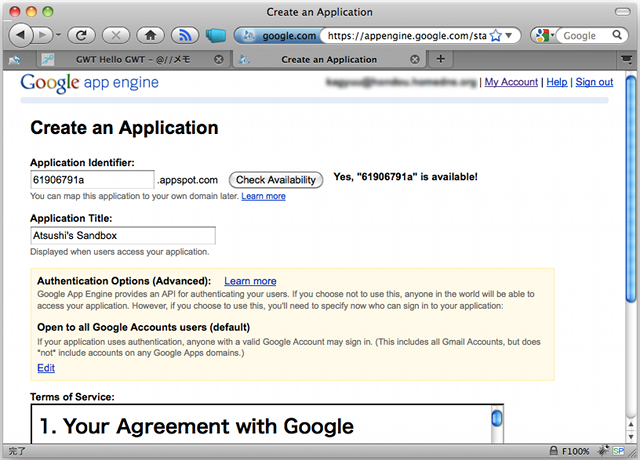Open the search engine selector dropdown

coord(543,35)
